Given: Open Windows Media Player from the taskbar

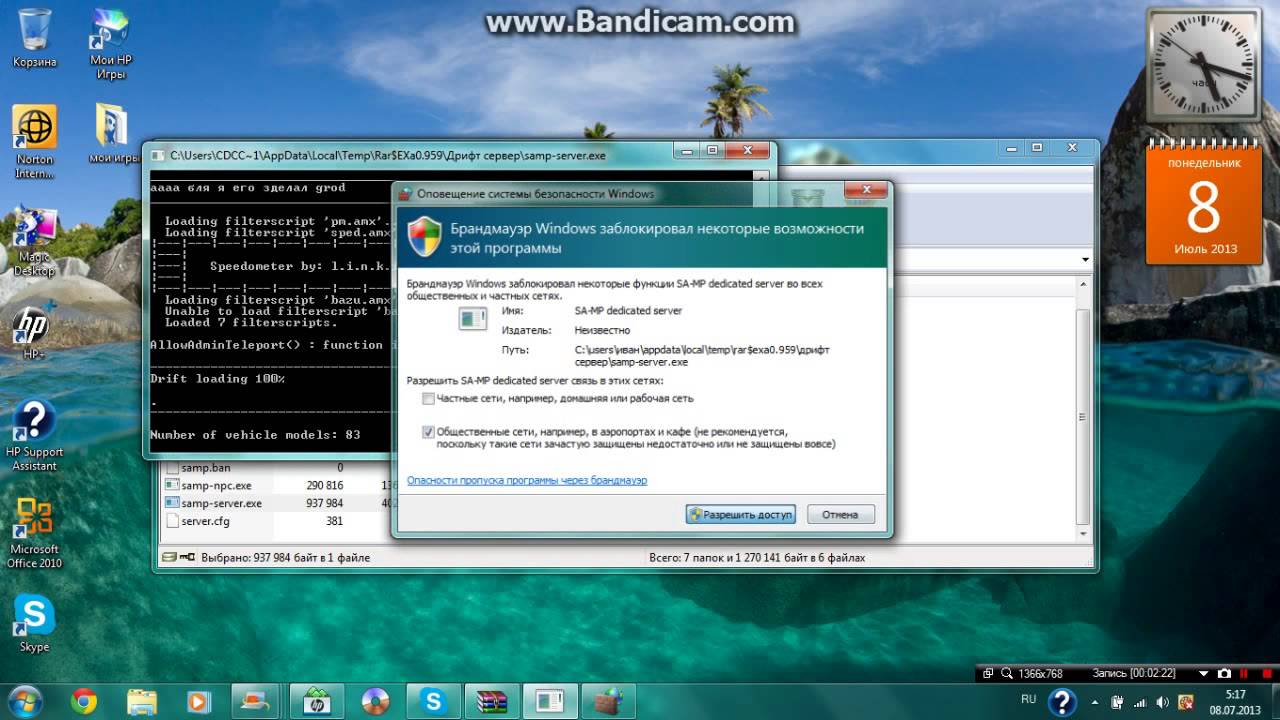Looking at the screenshot, I should [200, 701].
